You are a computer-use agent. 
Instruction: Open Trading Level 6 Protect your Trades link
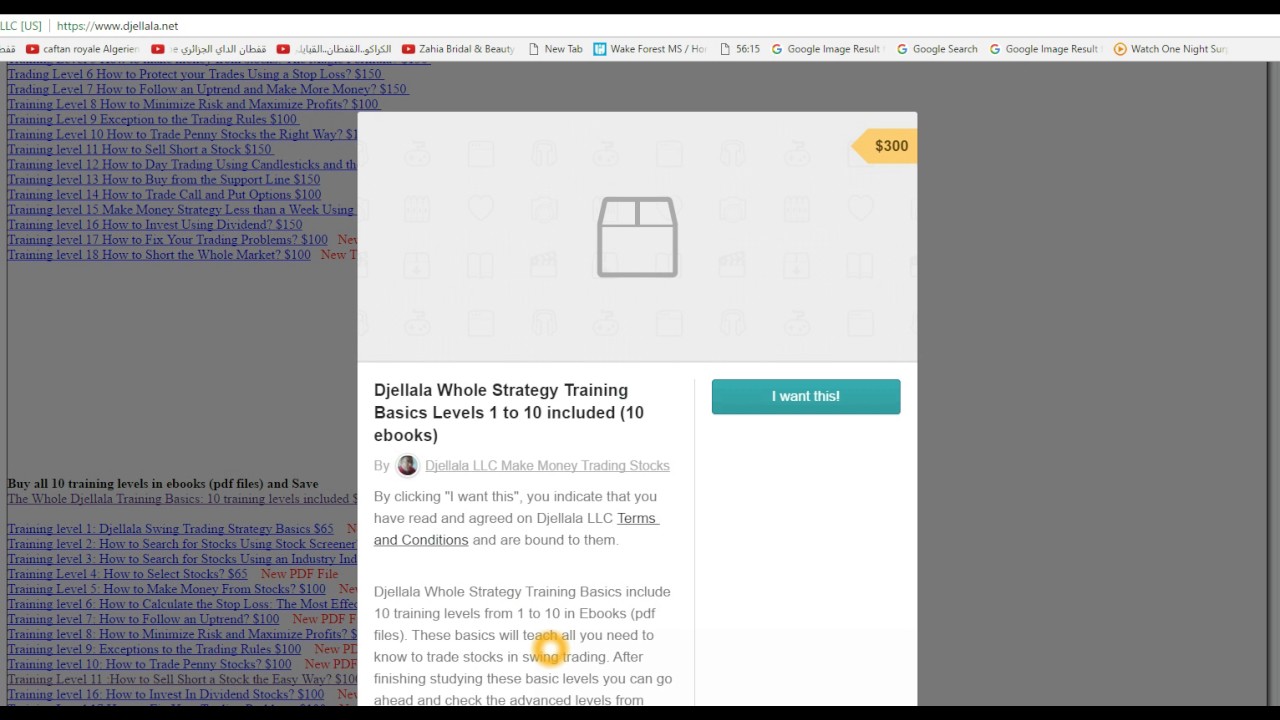[x=195, y=74]
